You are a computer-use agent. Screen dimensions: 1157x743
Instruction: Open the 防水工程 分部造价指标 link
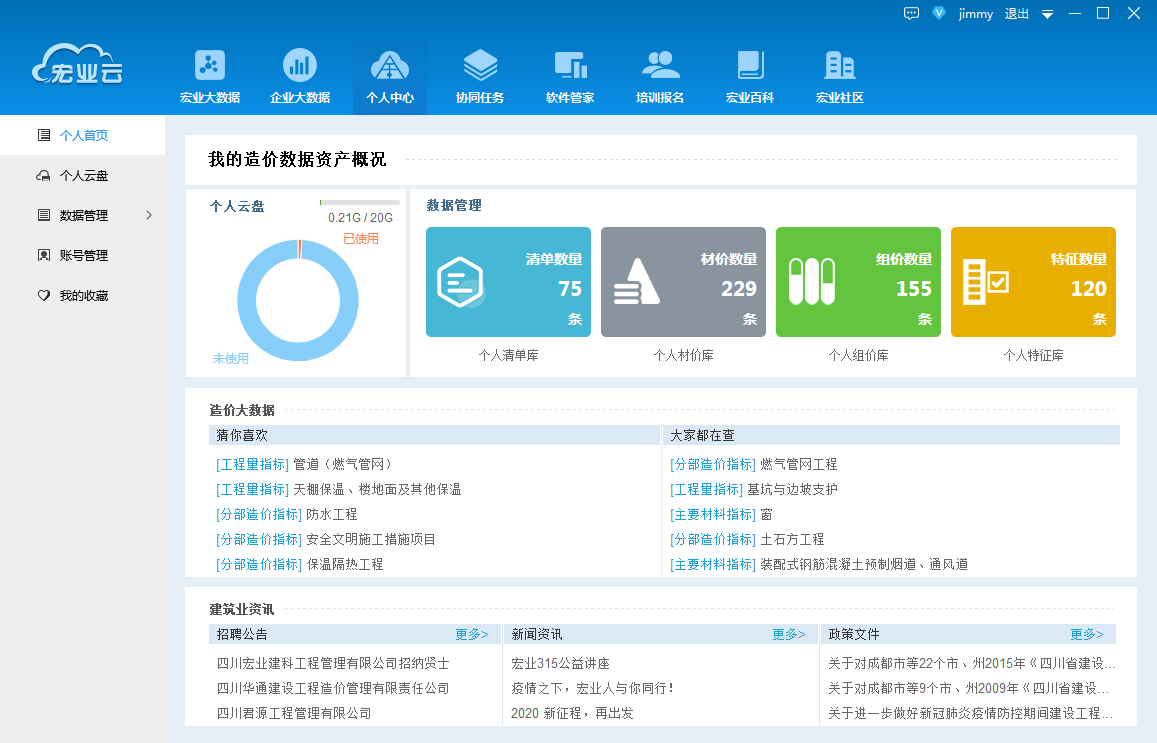(291, 514)
